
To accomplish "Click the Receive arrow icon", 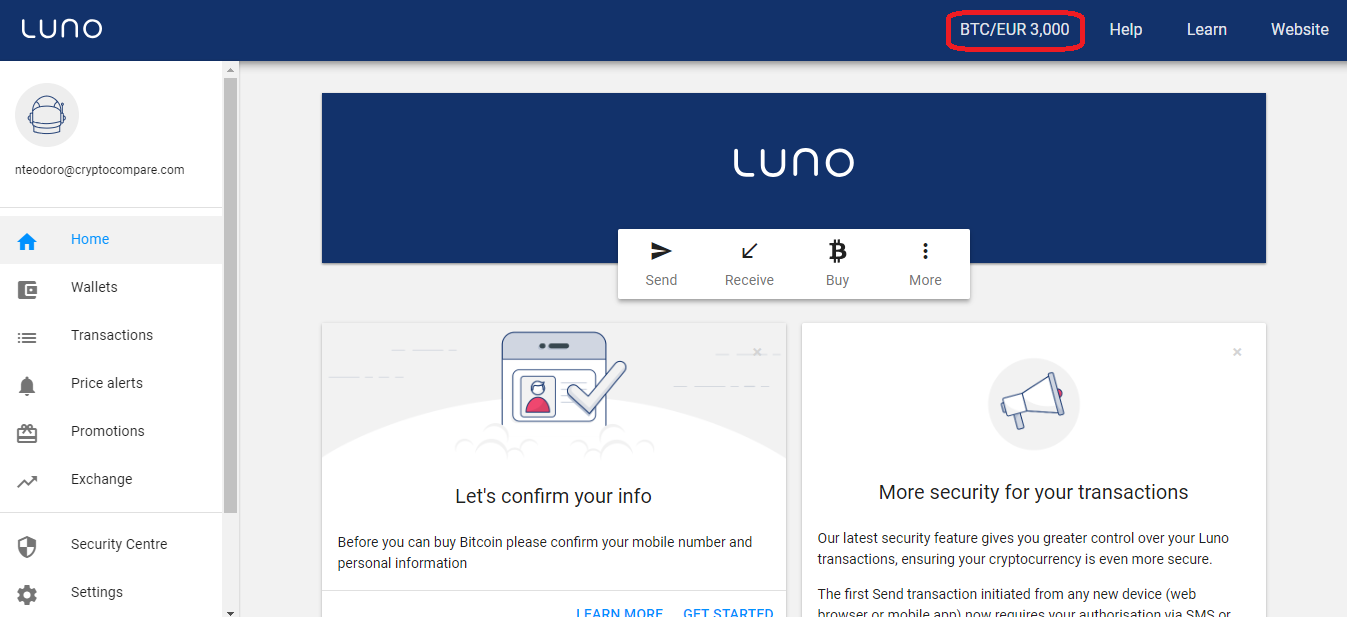I will point(749,251).
